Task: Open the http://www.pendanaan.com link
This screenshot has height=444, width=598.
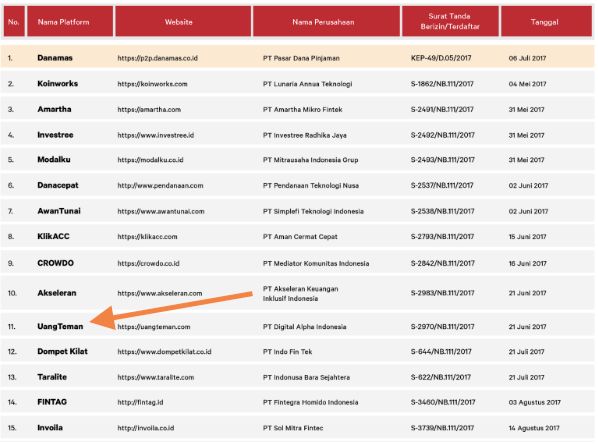Action: point(160,186)
